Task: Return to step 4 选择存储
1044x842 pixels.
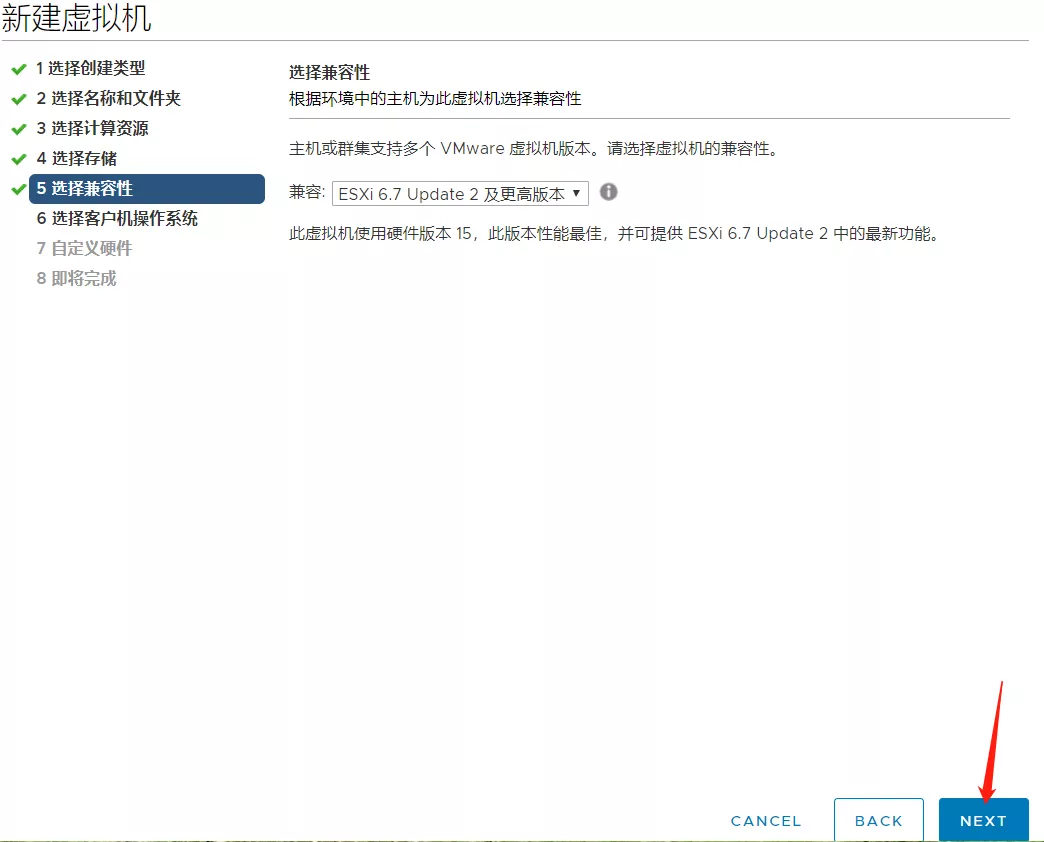Action: click(77, 159)
